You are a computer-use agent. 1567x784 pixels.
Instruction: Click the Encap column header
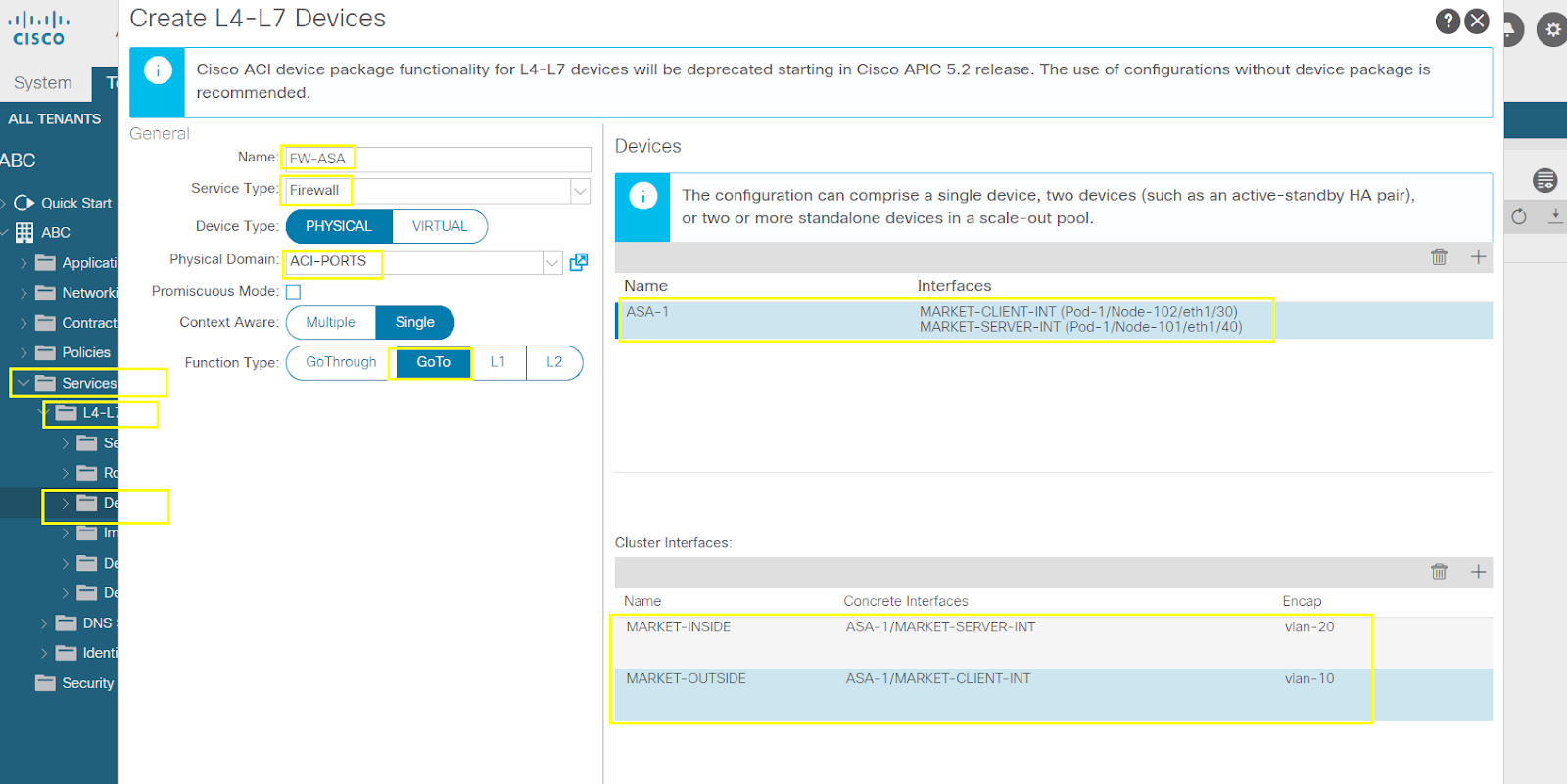point(1302,601)
